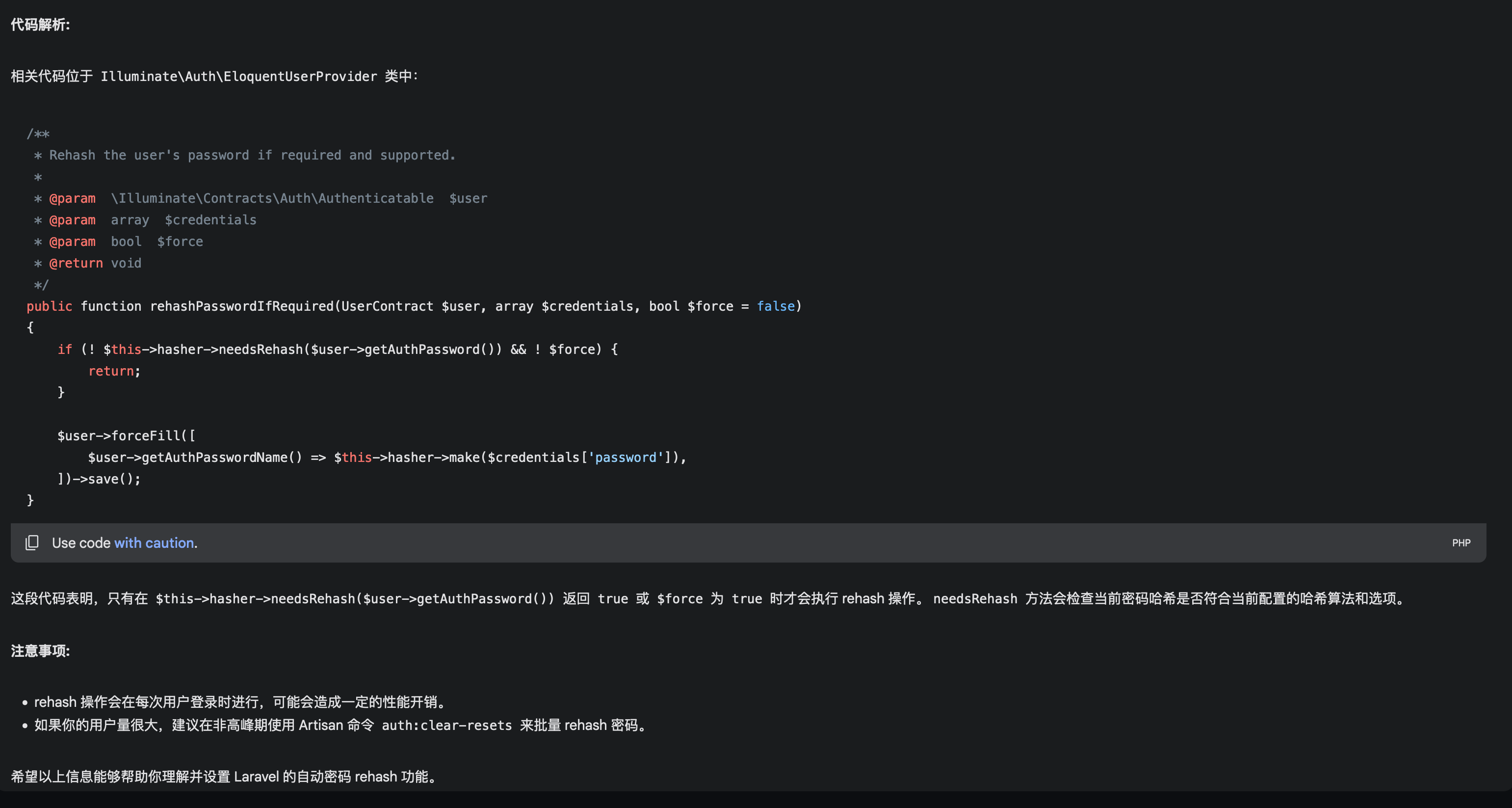Viewport: 1512px width, 808px height.
Task: Click the PHP language label
Action: coord(1461,543)
